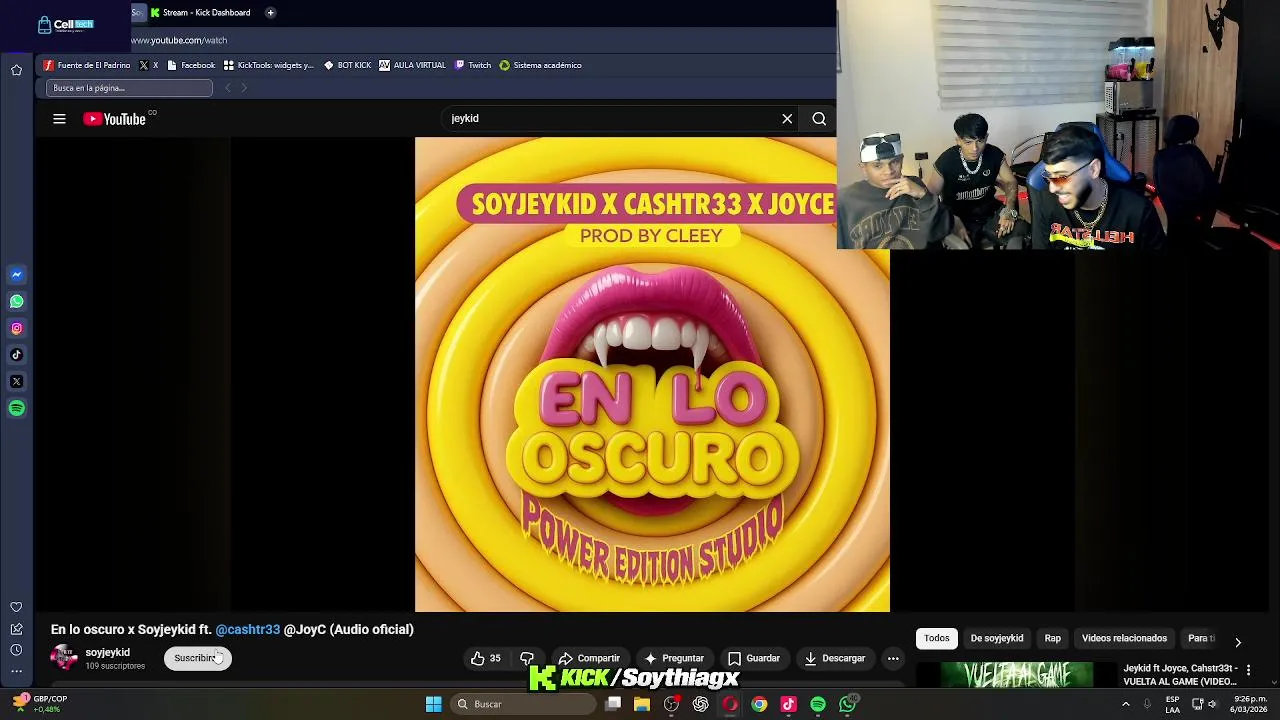Open the YouTube hamburger guide menu
This screenshot has width=1280, height=720.
pyautogui.click(x=59, y=119)
